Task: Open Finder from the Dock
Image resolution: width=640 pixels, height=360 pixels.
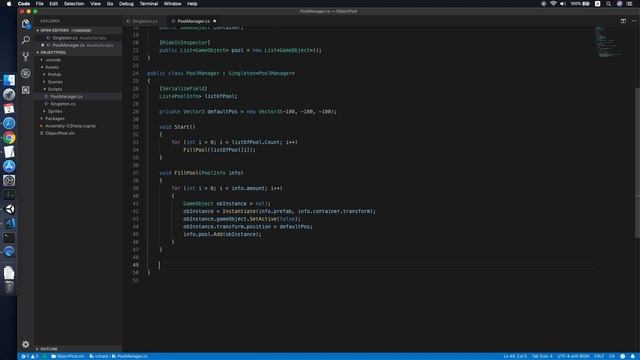Action: (x=9, y=80)
